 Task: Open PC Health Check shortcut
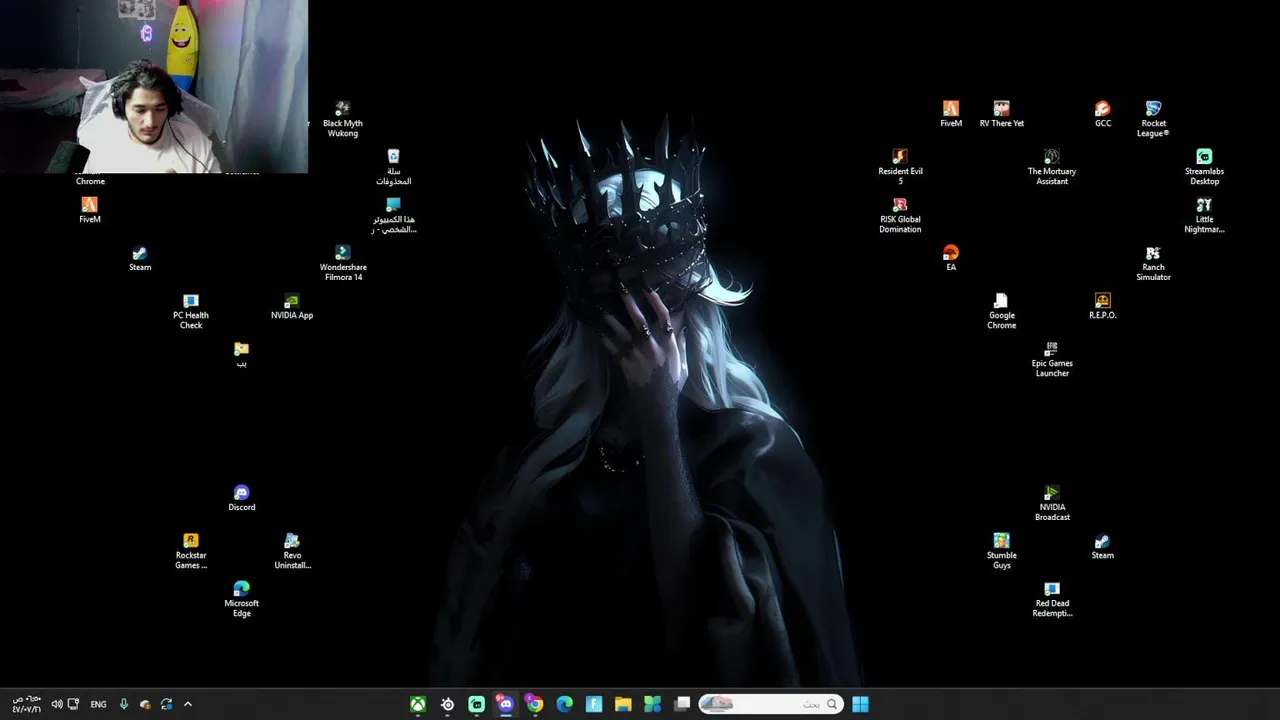(191, 310)
